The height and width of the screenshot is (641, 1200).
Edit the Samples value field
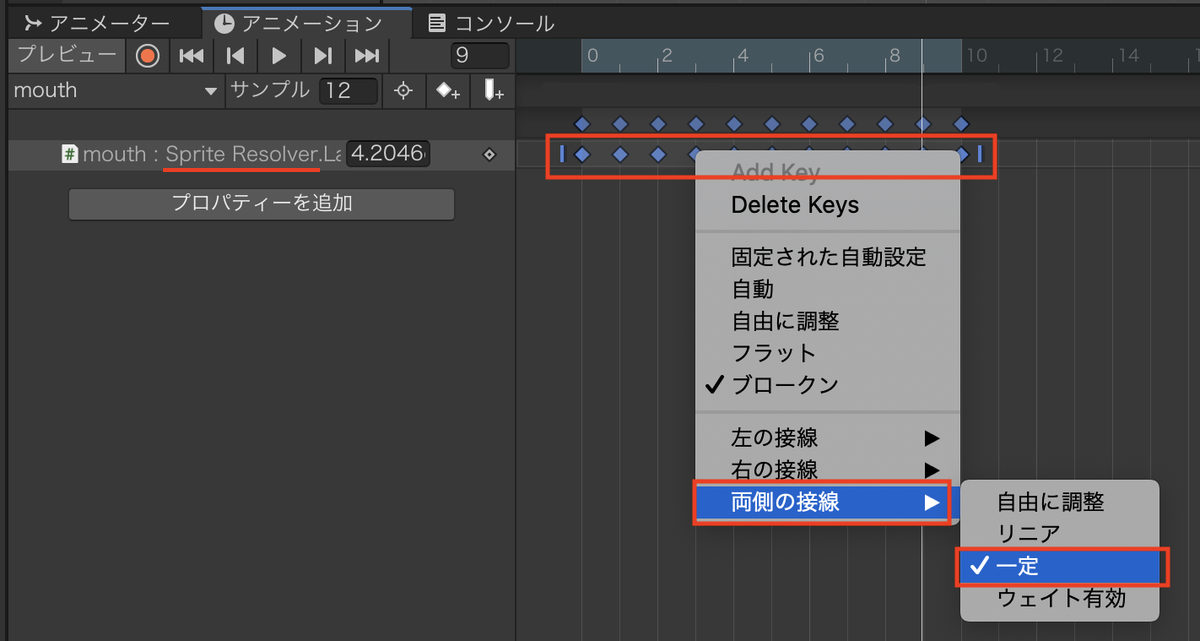click(x=348, y=91)
